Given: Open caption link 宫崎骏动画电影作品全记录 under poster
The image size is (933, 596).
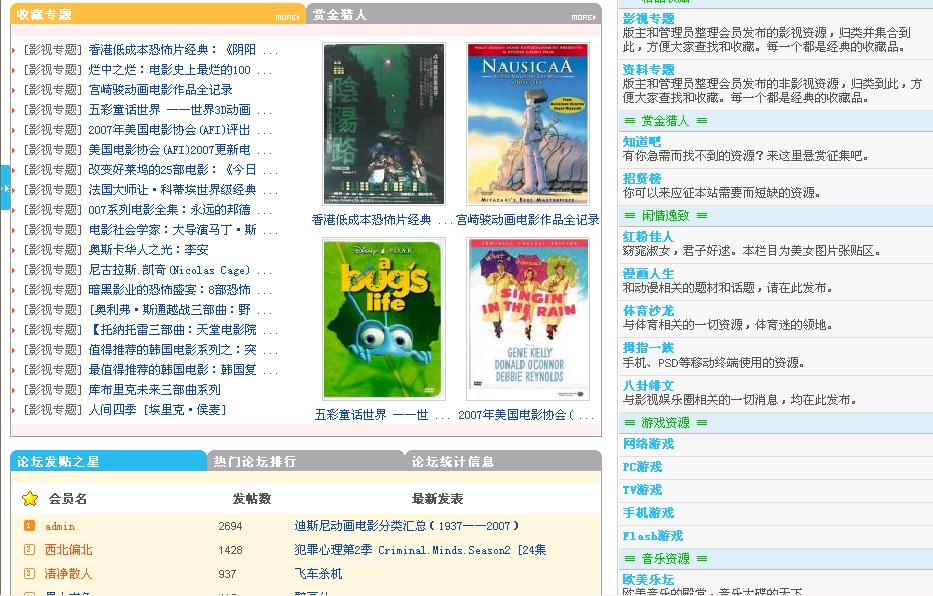Looking at the screenshot, I should (528, 220).
